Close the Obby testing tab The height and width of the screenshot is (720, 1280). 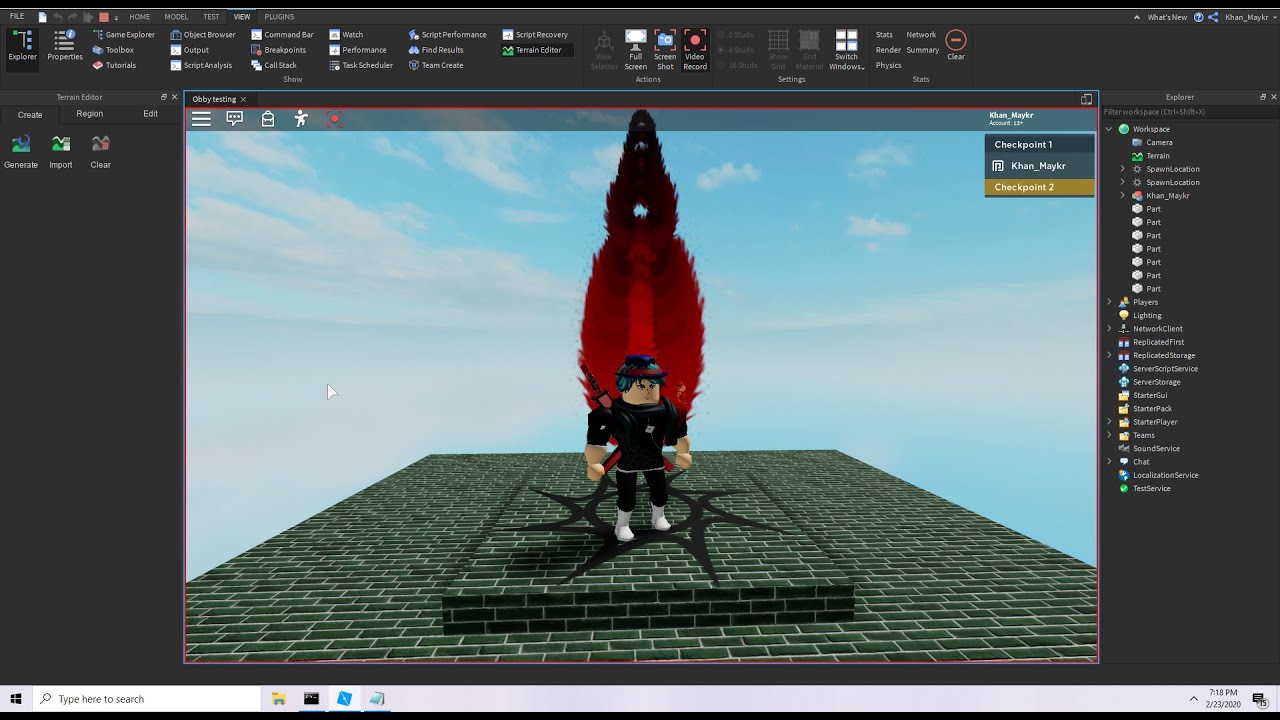243,100
